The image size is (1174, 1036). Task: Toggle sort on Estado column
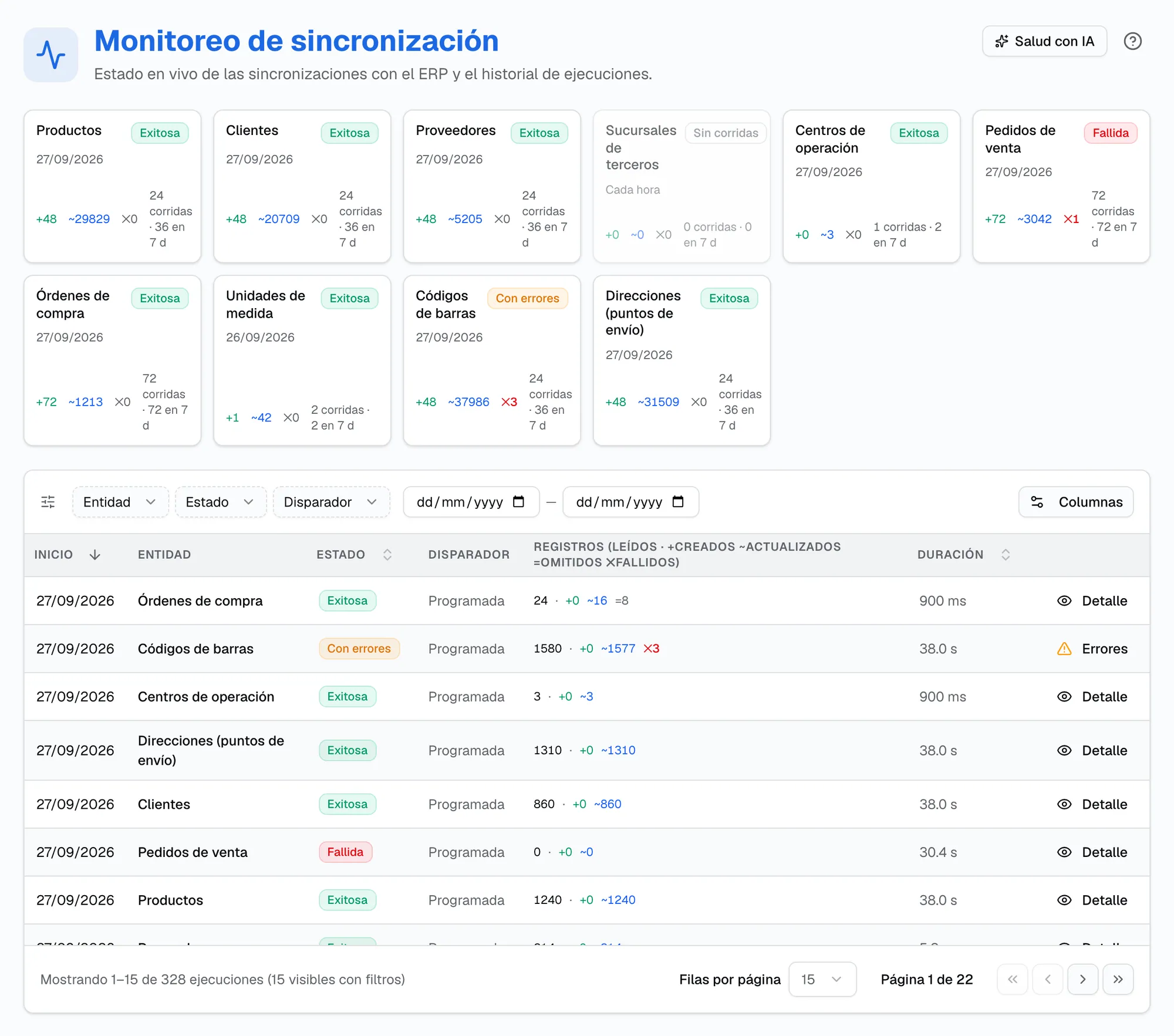click(x=387, y=555)
